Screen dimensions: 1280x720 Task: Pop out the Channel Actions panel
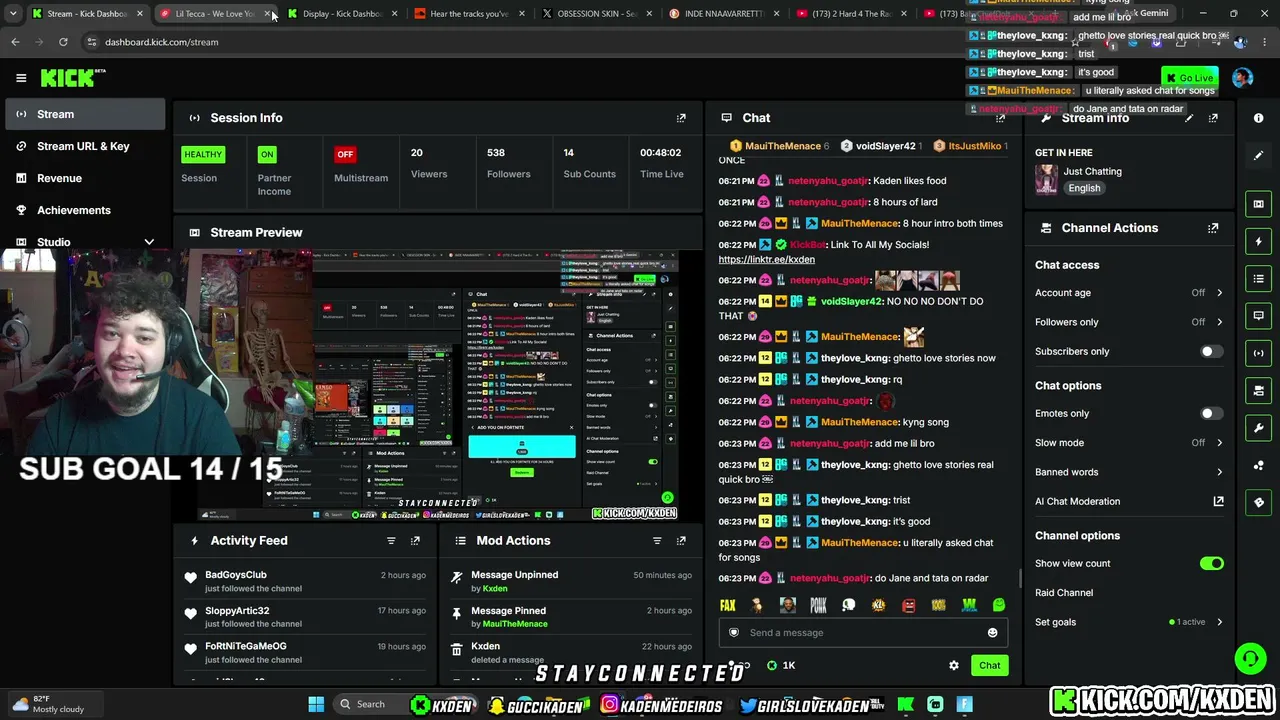1213,228
